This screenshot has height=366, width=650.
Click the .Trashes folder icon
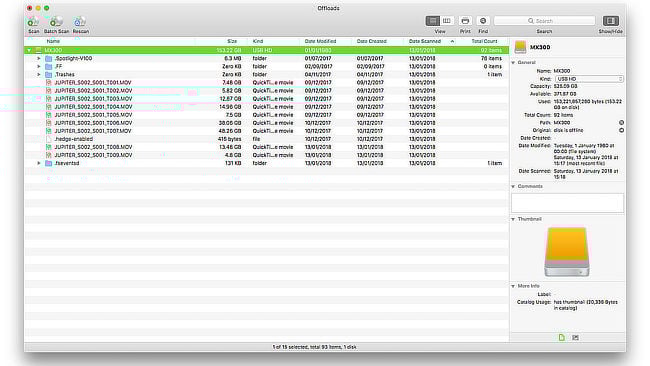point(49,75)
